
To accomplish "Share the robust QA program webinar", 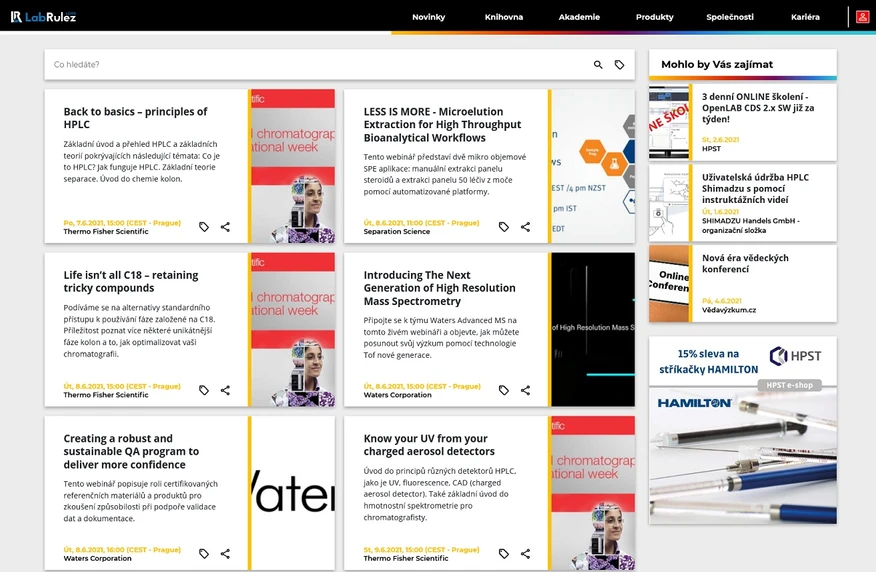I will (225, 554).
